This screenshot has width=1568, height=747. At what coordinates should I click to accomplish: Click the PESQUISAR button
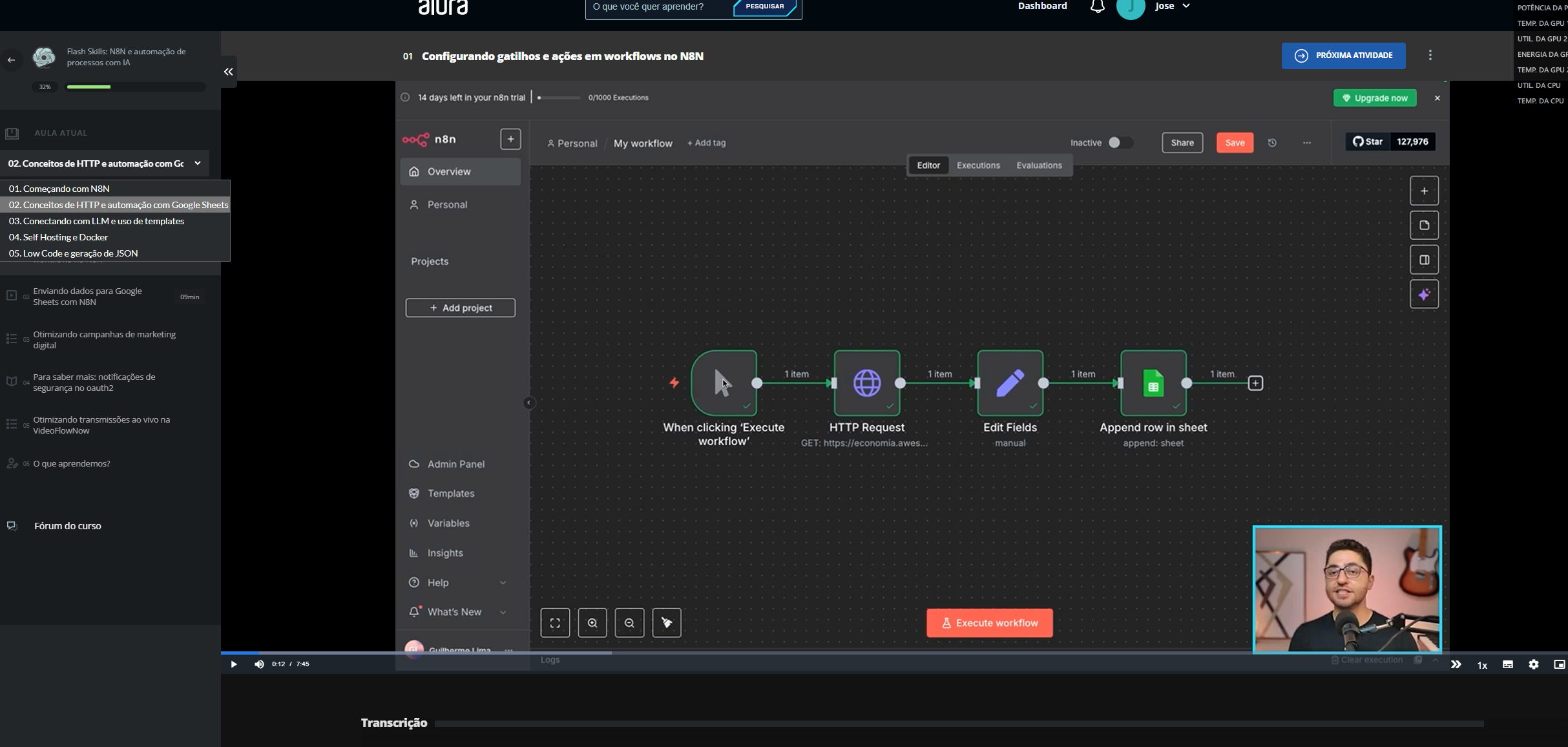[x=765, y=6]
